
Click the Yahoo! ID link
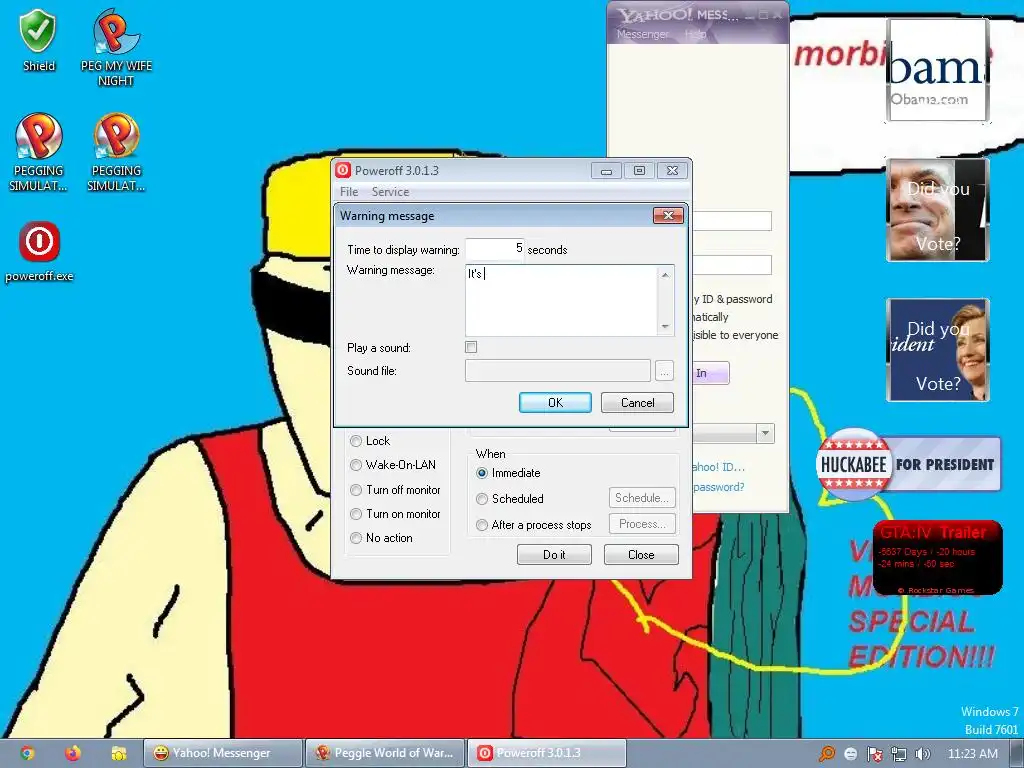(x=718, y=467)
